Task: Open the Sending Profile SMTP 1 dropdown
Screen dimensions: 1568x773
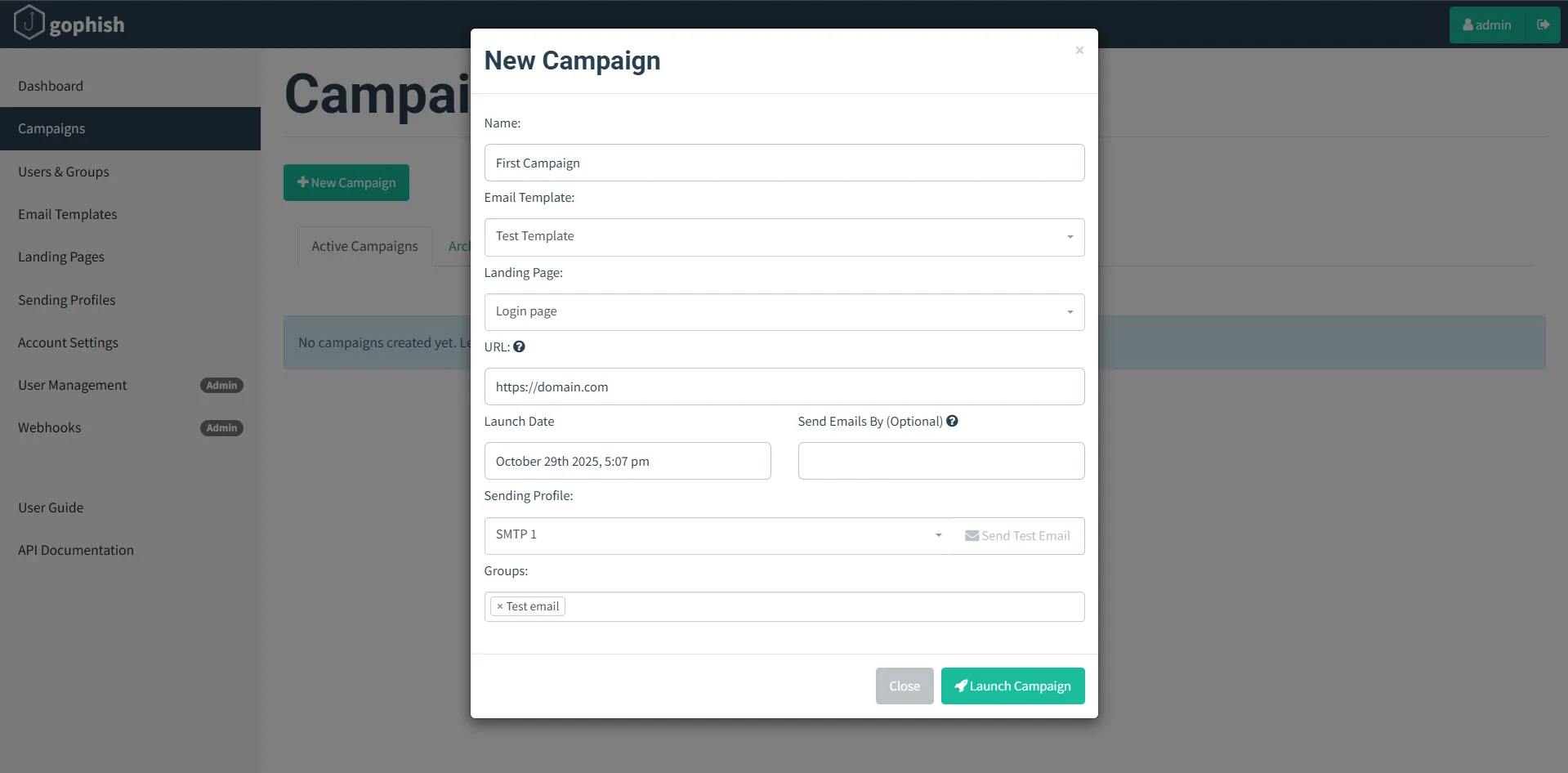Action: tap(718, 535)
